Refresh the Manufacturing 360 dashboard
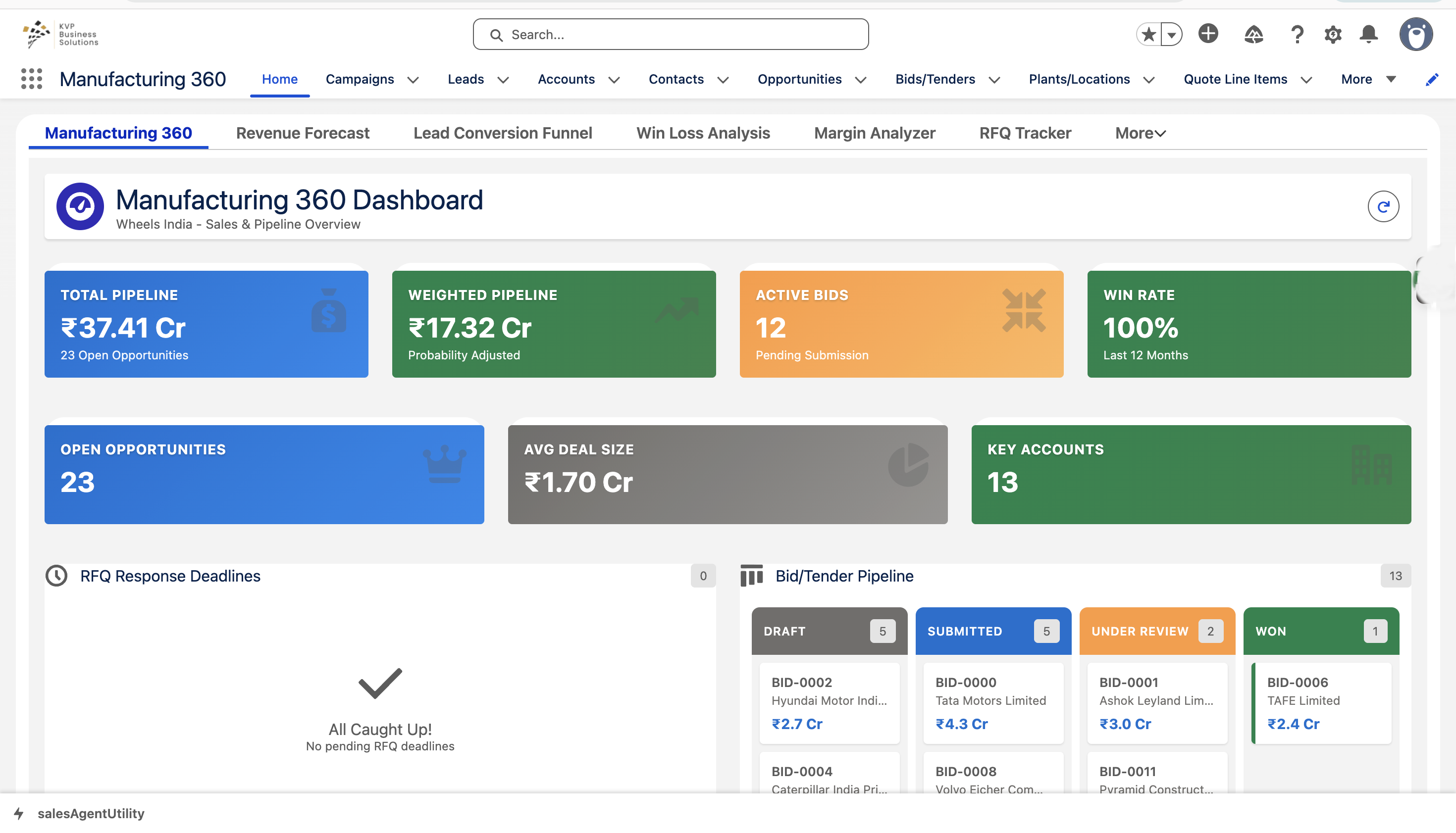1456x833 pixels. pos(1383,206)
